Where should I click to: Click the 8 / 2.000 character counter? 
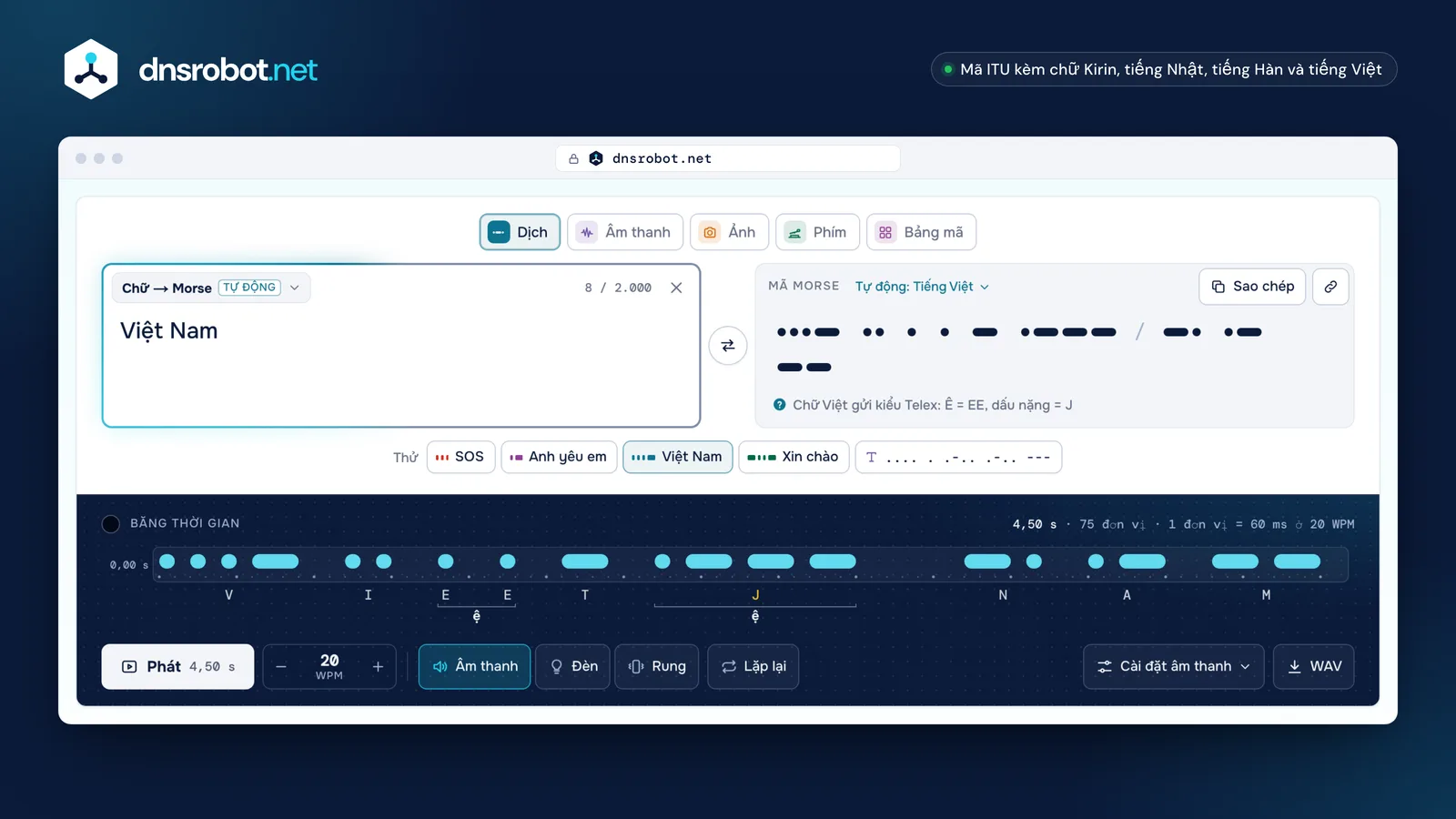[x=618, y=288]
